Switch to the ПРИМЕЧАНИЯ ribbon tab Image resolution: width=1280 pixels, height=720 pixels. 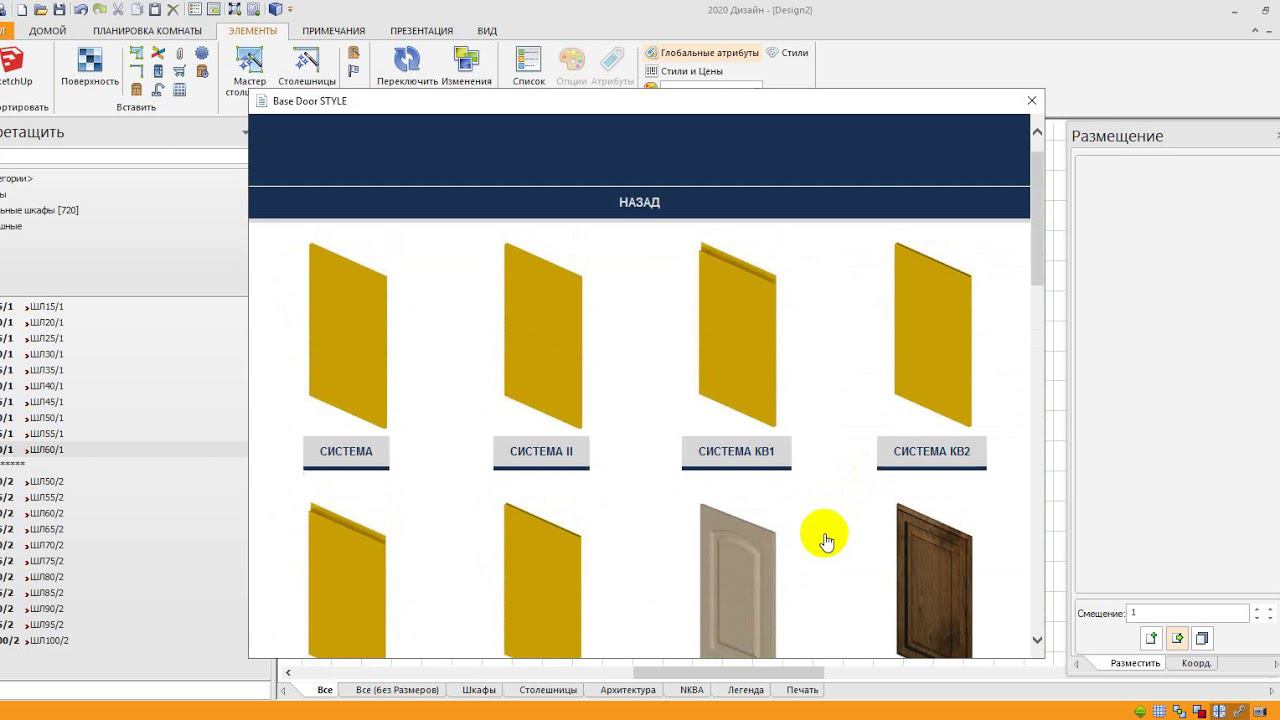334,31
